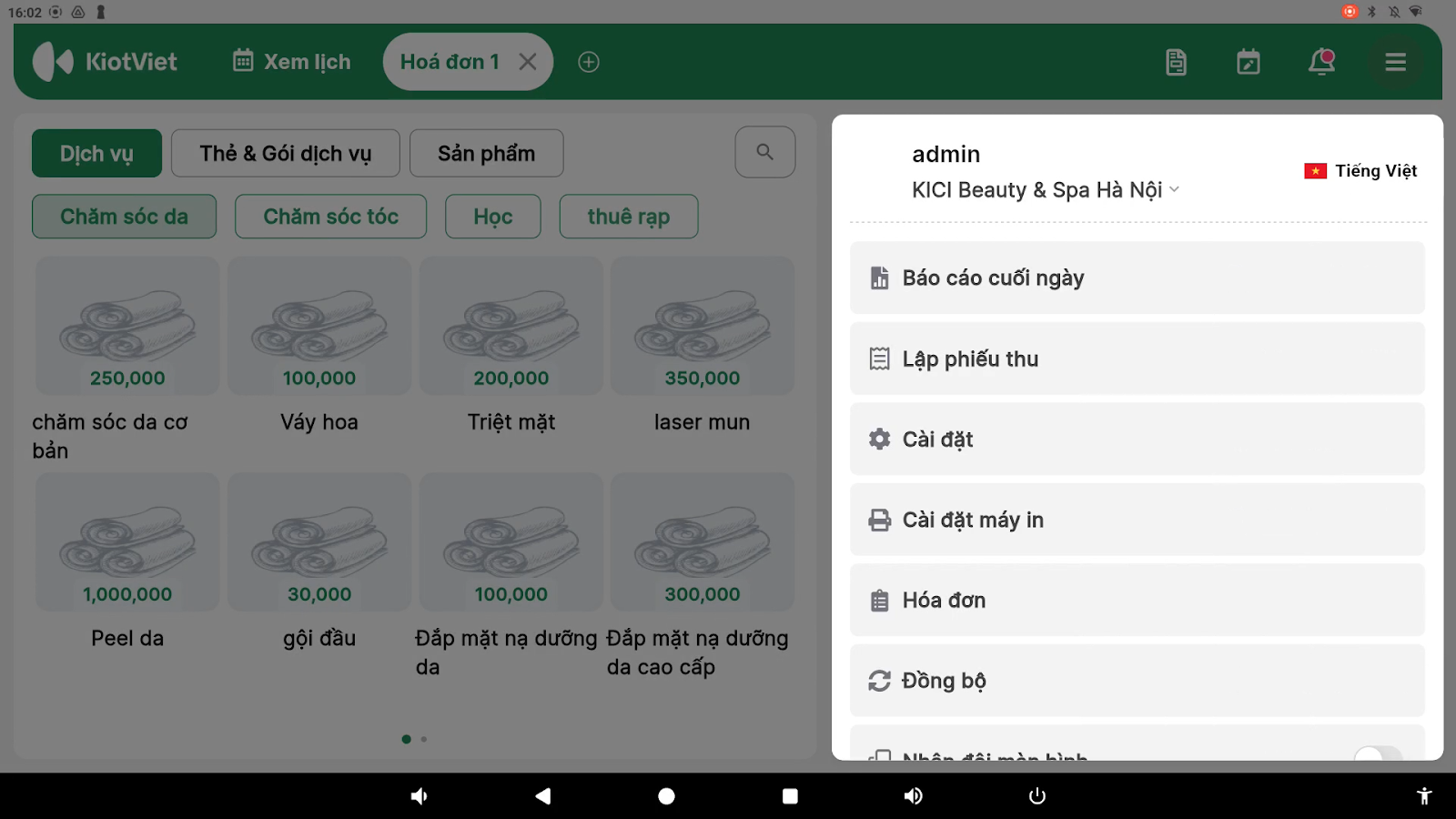Close the Hoá đơn 1 invoice tab
1456x819 pixels.
pos(528,62)
